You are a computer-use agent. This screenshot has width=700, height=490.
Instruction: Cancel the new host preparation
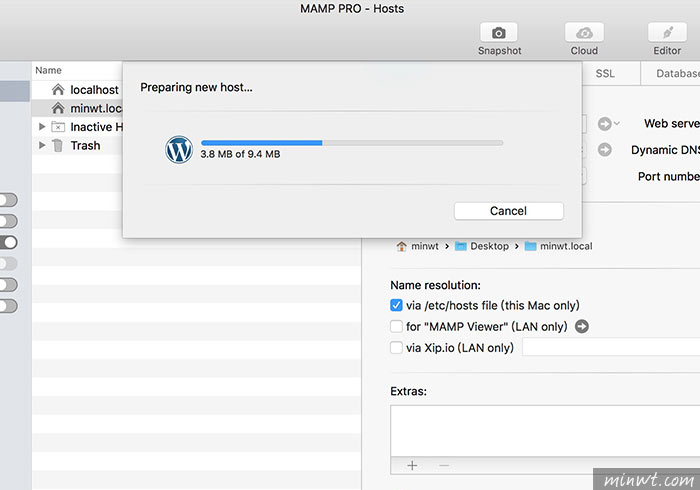tap(508, 211)
